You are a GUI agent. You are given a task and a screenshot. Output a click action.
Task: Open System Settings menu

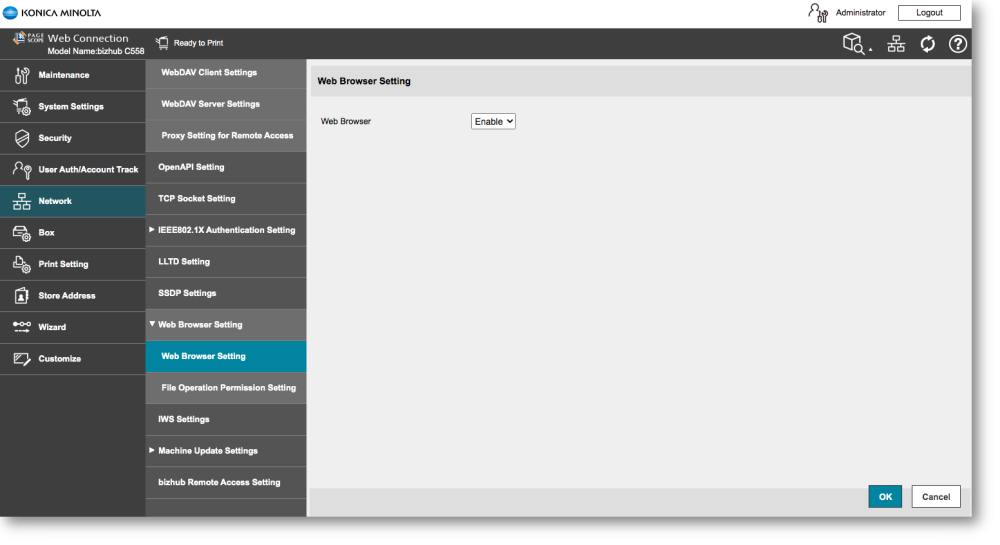tap(73, 106)
